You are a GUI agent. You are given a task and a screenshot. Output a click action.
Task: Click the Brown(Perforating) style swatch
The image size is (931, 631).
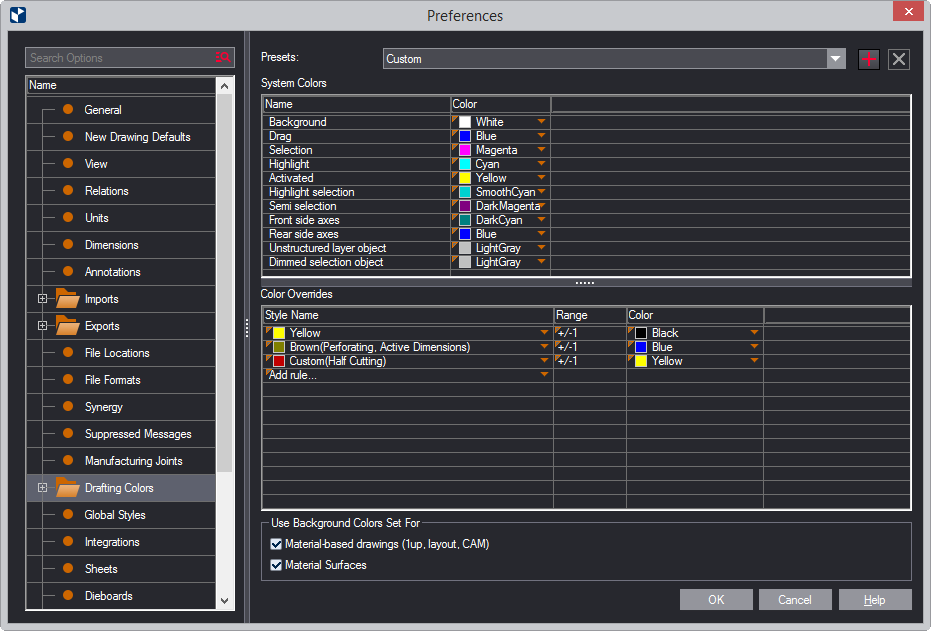[278, 347]
